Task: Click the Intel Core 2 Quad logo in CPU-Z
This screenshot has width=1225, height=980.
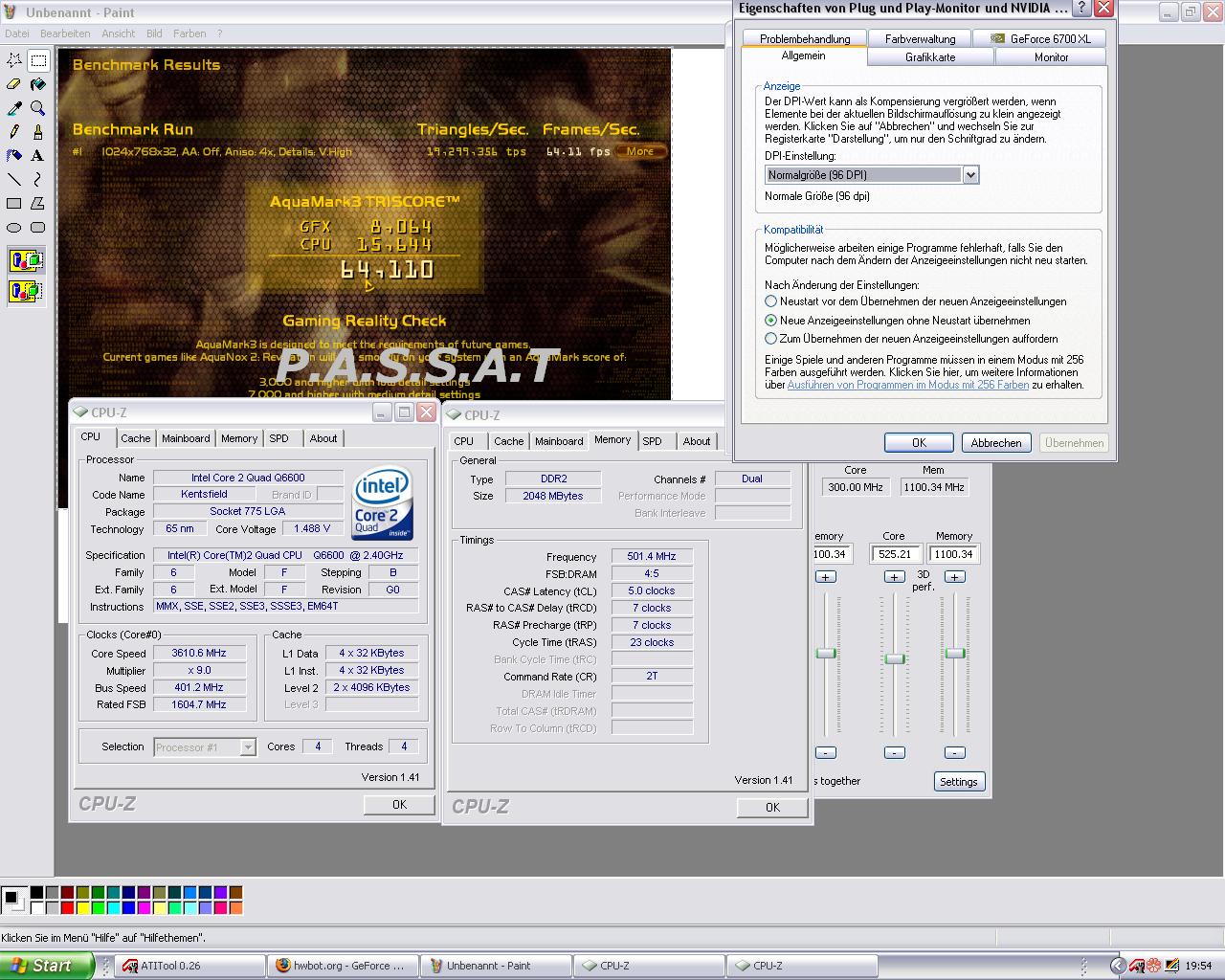Action: pyautogui.click(x=382, y=503)
